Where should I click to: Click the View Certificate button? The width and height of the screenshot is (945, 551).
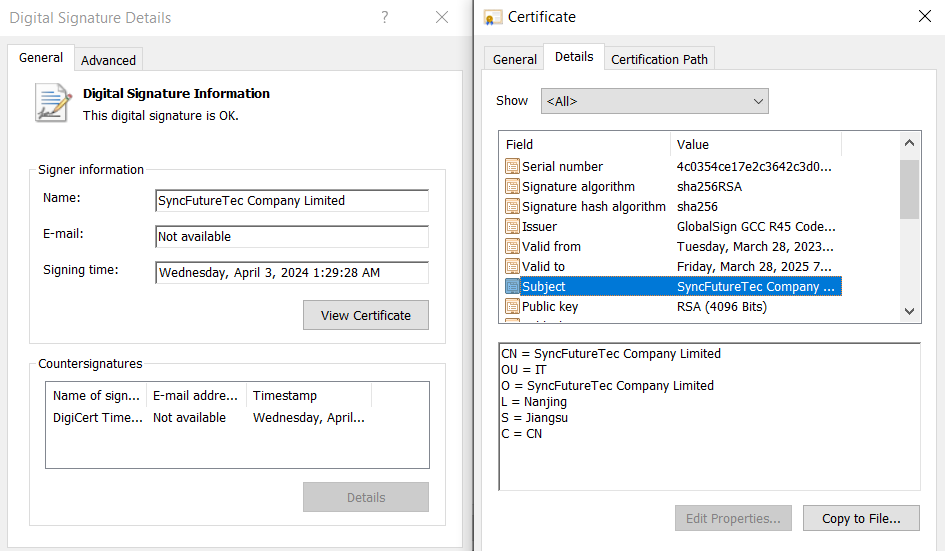pyautogui.click(x=366, y=315)
